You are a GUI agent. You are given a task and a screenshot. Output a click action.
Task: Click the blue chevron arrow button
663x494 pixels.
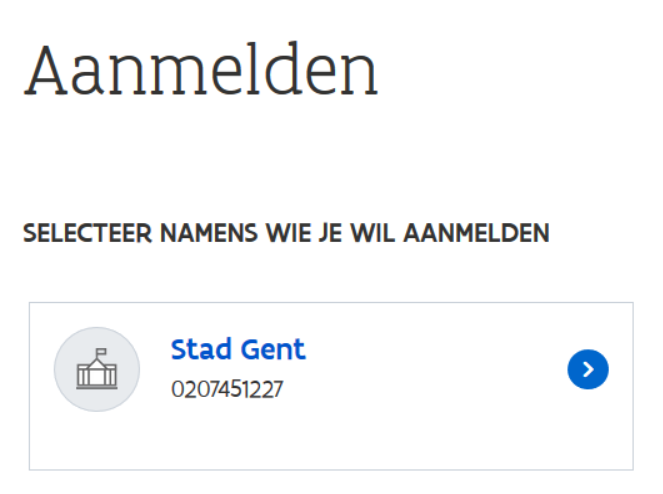pos(588,369)
